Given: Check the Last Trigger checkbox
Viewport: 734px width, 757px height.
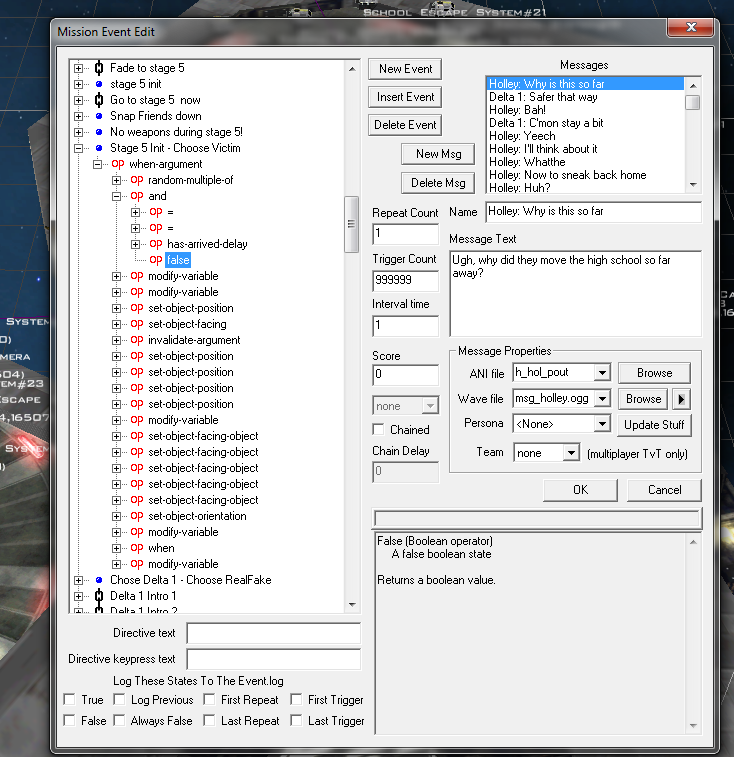Looking at the screenshot, I should pyautogui.click(x=296, y=721).
